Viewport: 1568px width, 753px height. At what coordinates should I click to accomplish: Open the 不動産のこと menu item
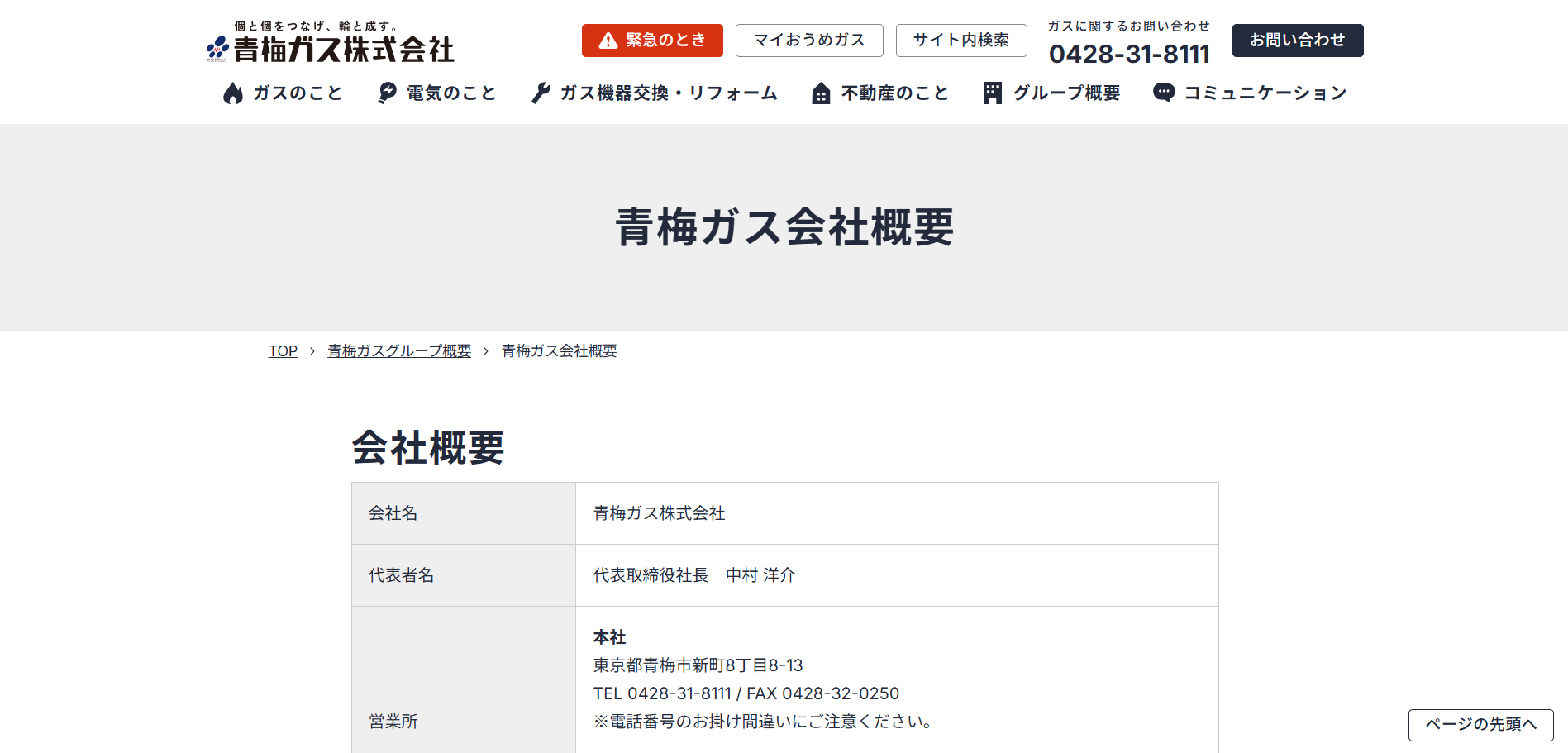[x=895, y=93]
